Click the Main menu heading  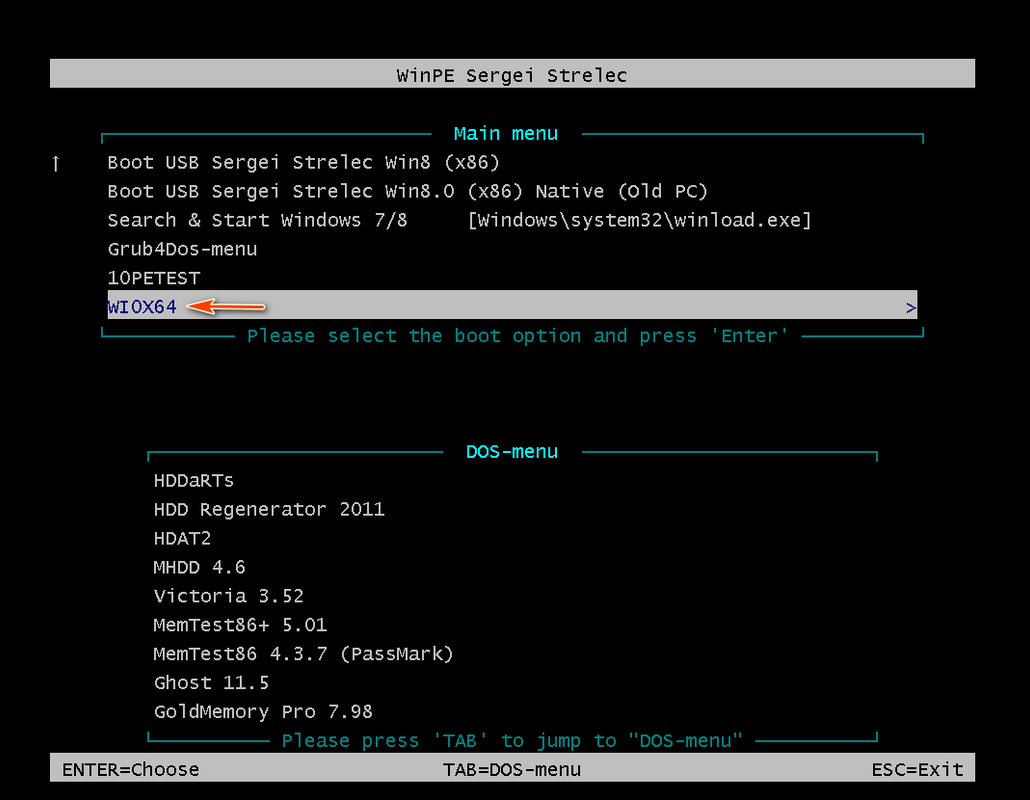506,133
